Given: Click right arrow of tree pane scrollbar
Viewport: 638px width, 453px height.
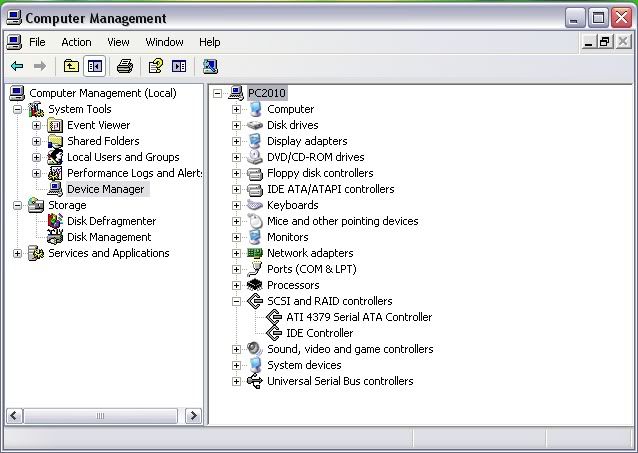Looking at the screenshot, I should pos(193,416).
